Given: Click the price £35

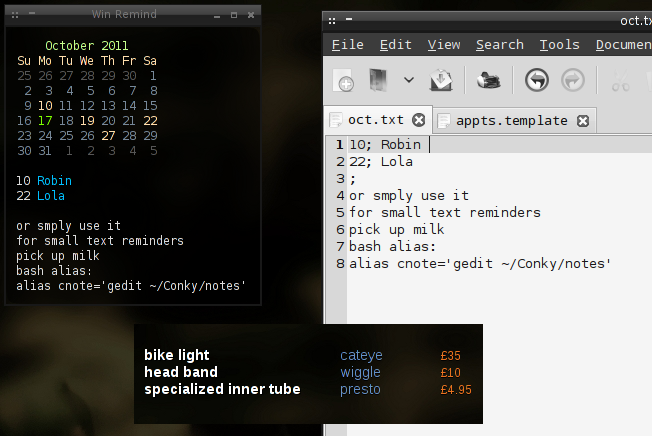Looking at the screenshot, I should 450,356.
